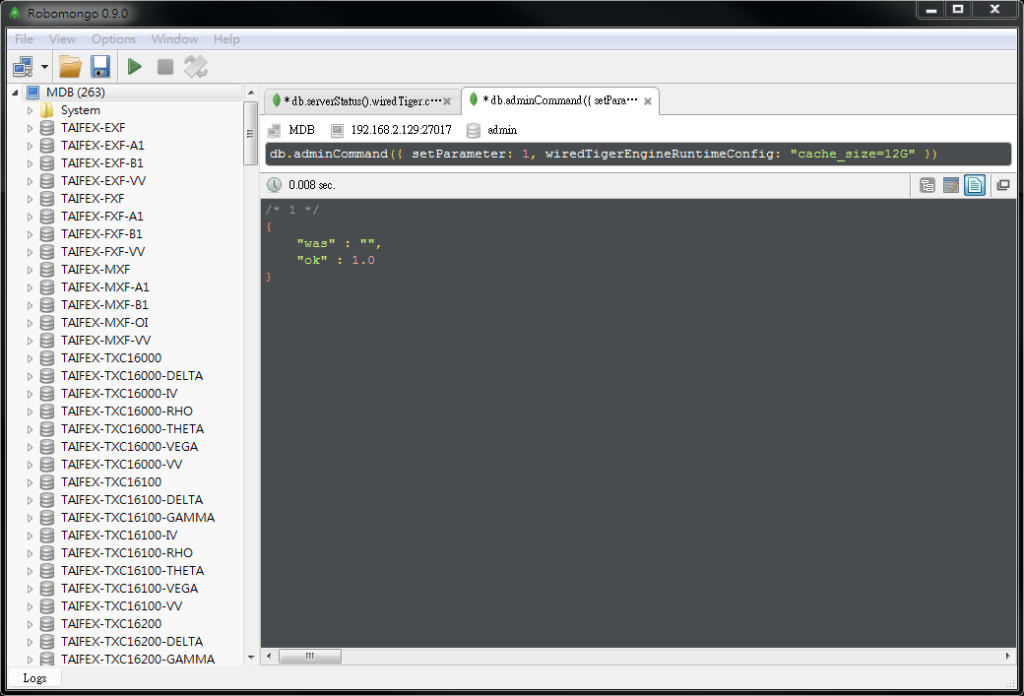
Task: Select the System folder icon
Action: point(47,110)
